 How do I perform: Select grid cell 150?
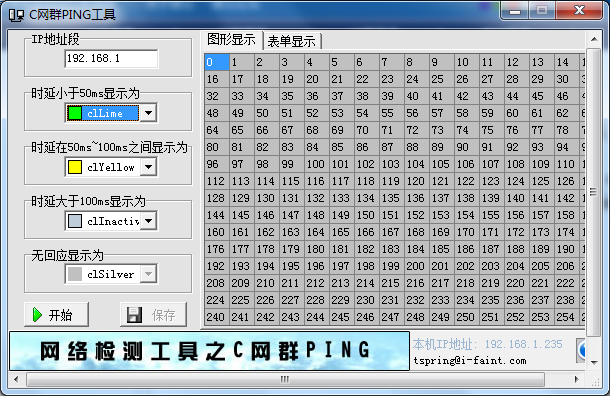366,215
